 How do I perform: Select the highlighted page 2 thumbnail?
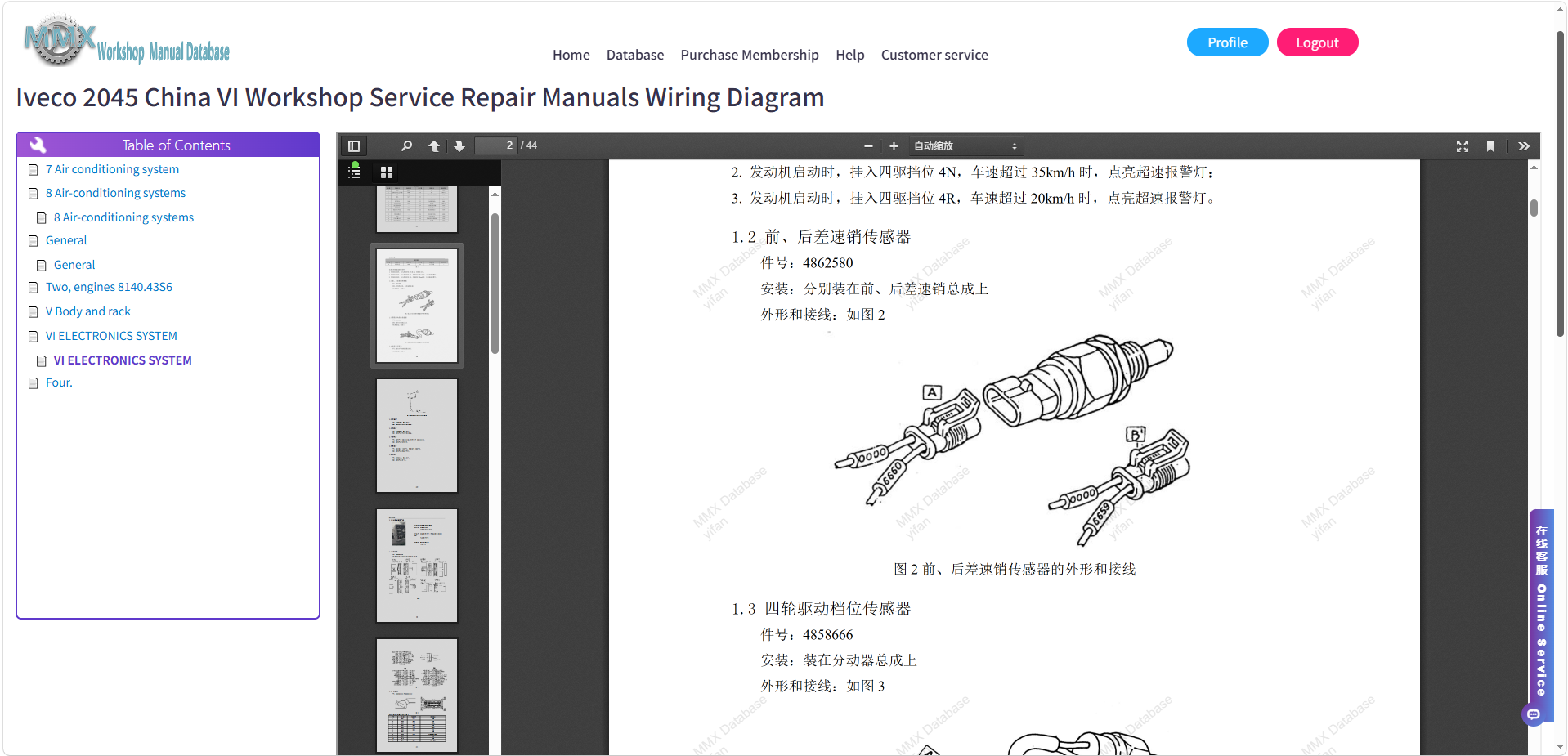[417, 306]
